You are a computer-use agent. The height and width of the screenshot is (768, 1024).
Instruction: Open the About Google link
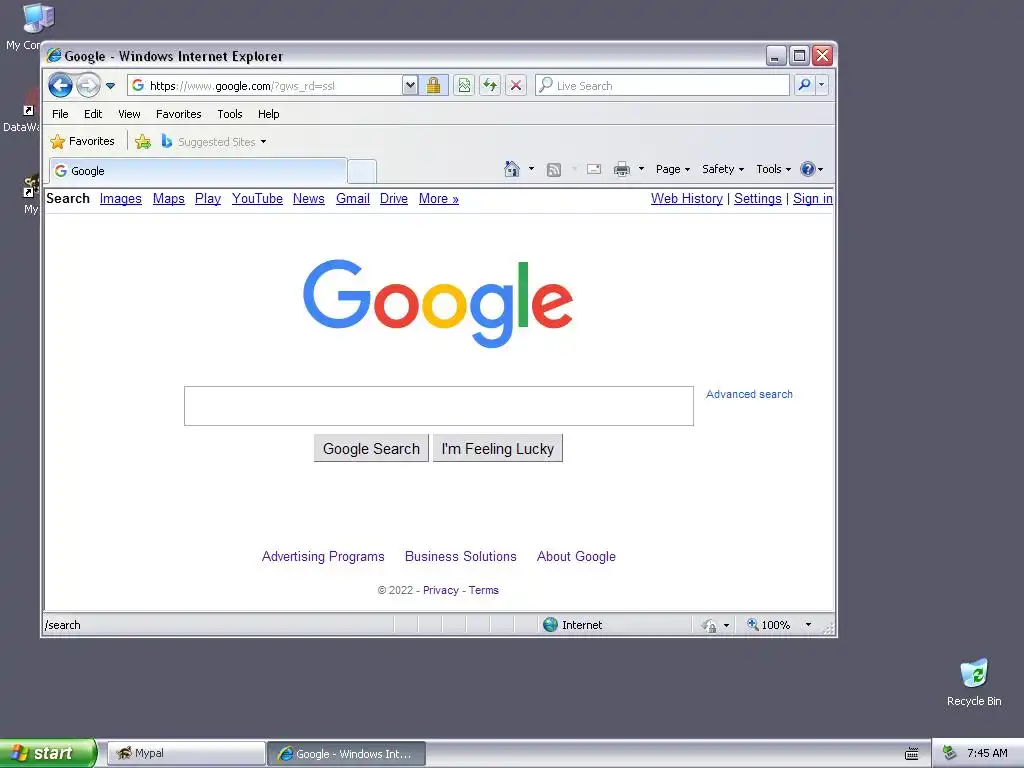coord(576,556)
